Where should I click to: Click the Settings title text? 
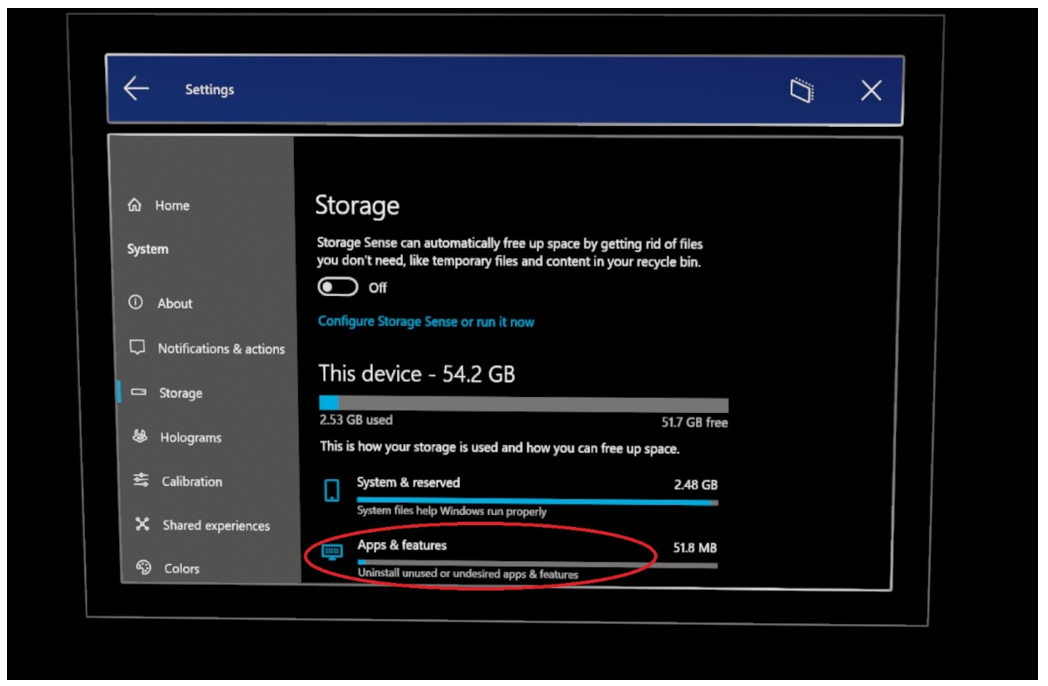tap(209, 89)
